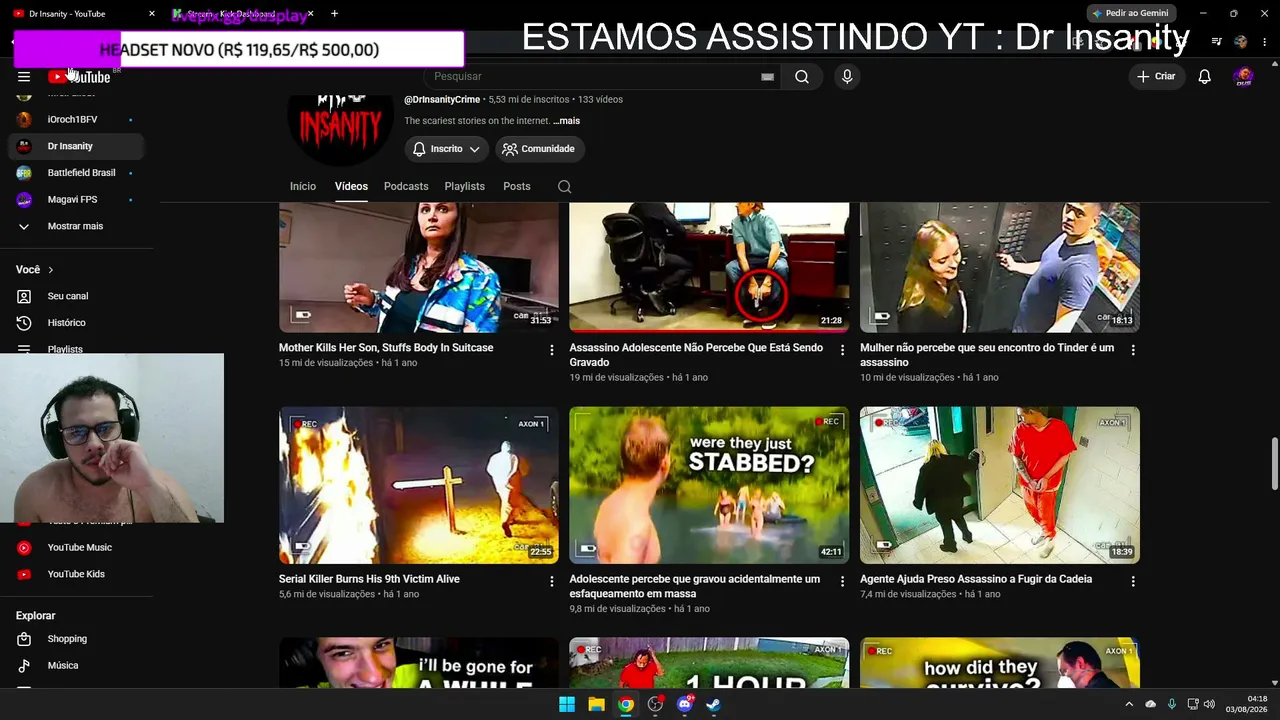The image size is (1280, 720).
Task: Open Discord from the taskbar
Action: 685,704
